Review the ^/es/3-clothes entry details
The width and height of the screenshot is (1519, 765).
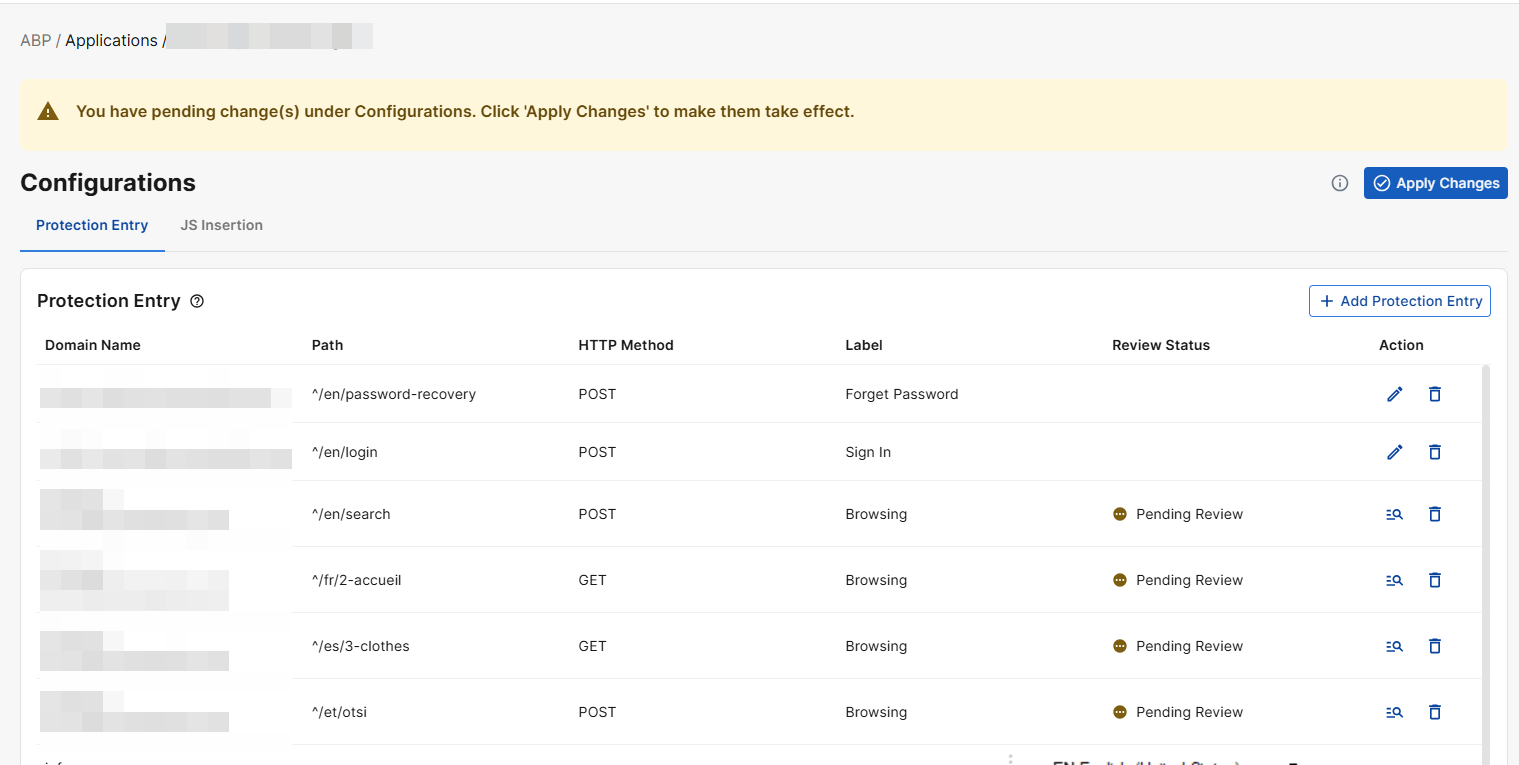1394,646
